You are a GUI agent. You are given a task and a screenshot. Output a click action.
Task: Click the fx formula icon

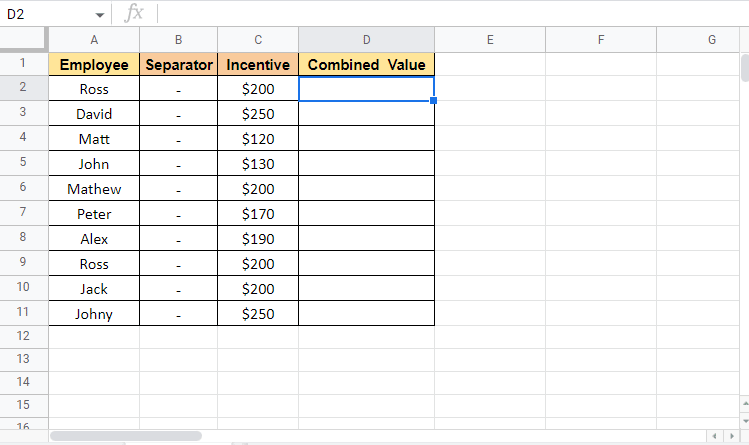coord(133,15)
